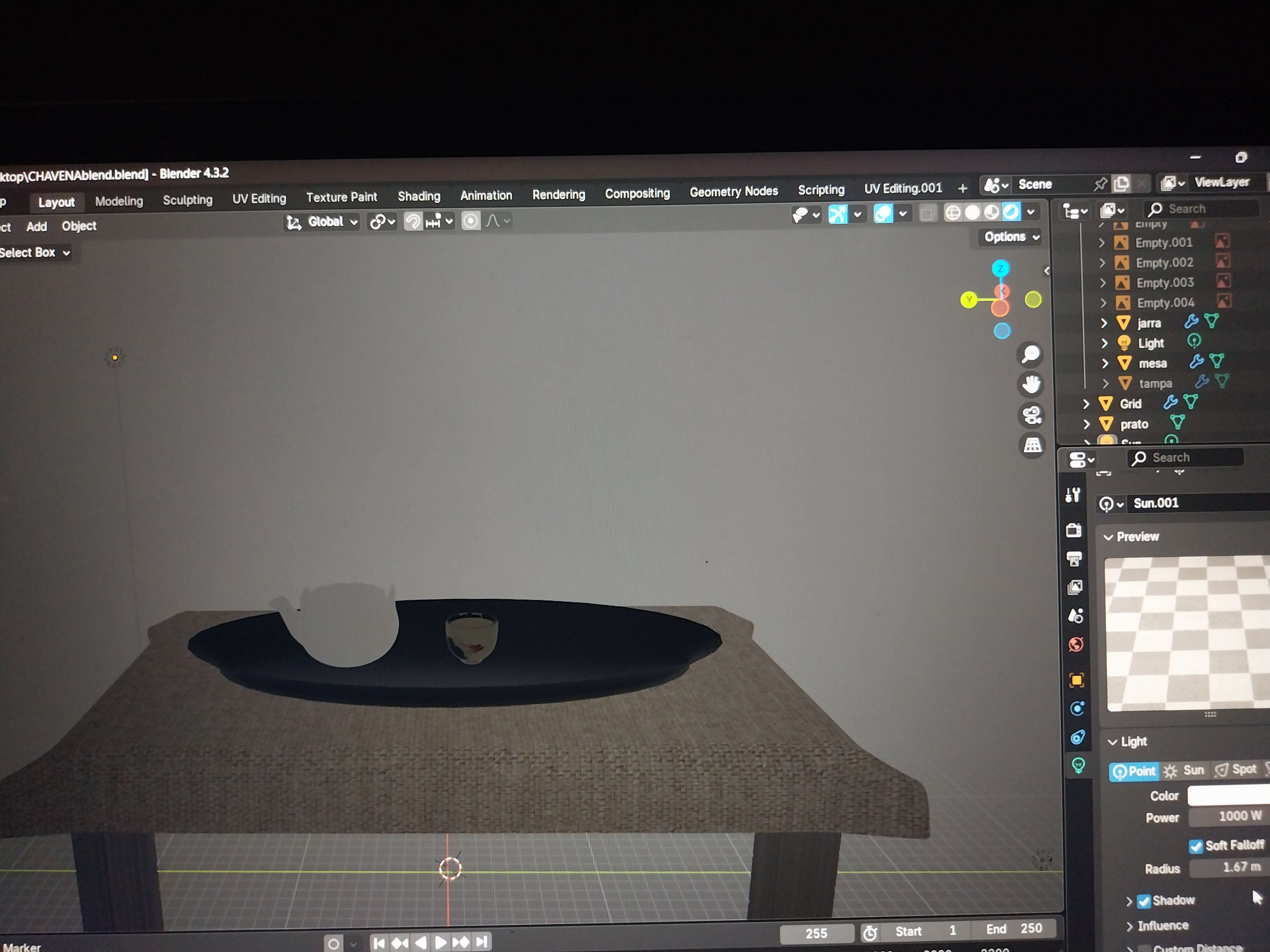1270x952 pixels.
Task: Open the Select Box tool dropdown
Action: coord(35,253)
